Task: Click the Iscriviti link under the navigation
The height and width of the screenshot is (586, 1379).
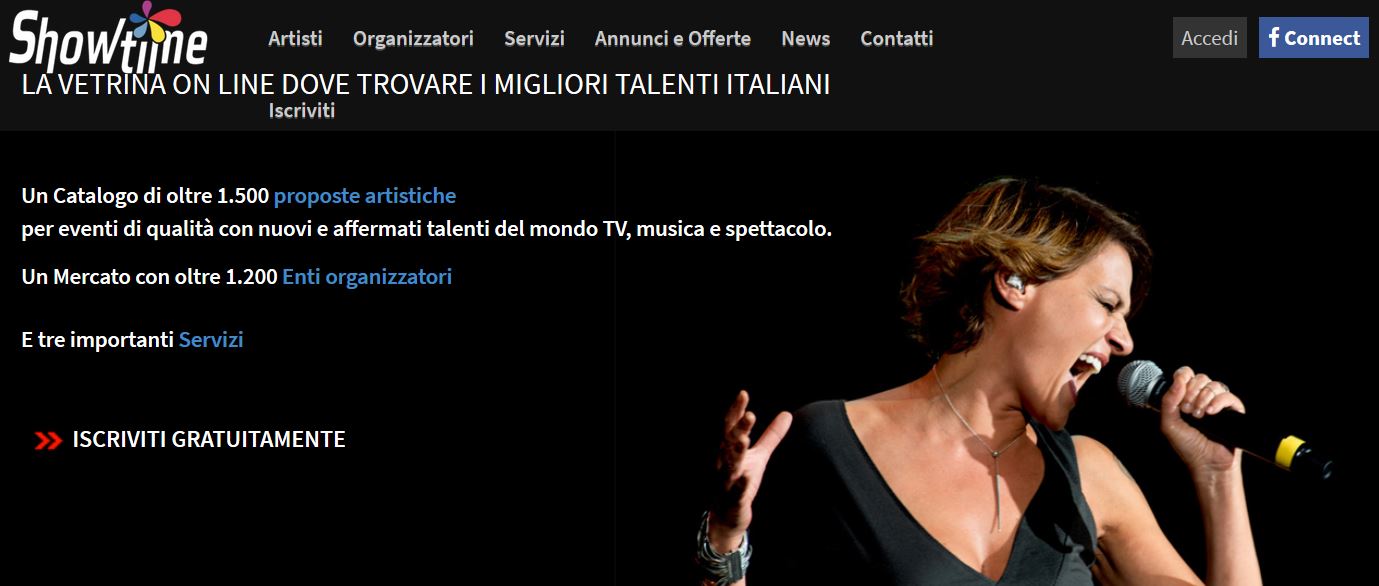Action: pyautogui.click(x=302, y=111)
